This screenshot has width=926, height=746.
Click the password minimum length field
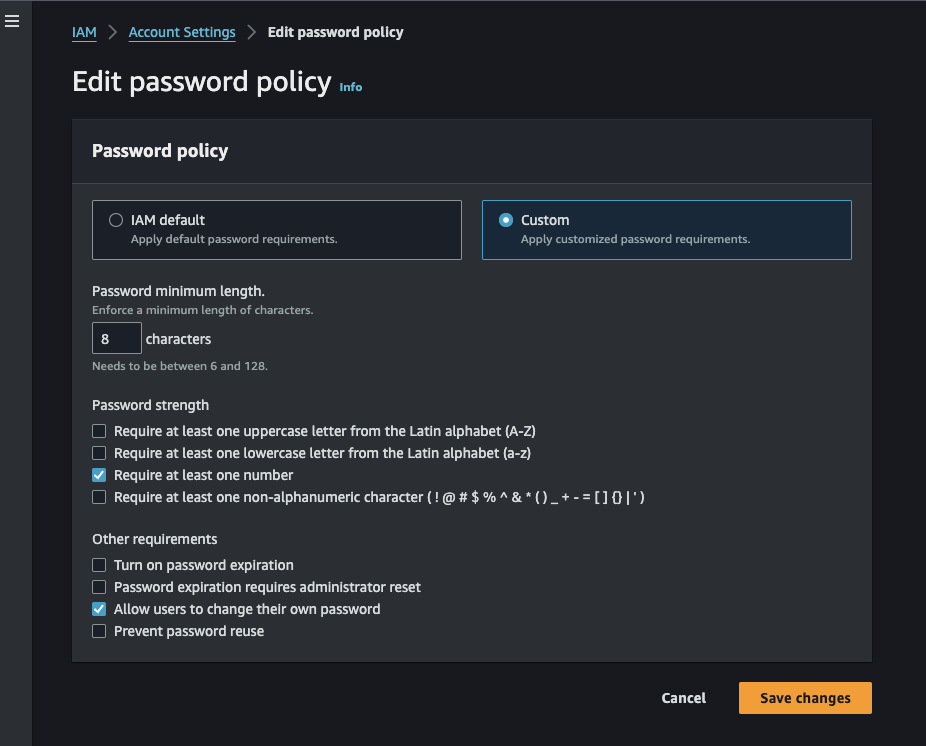[116, 339]
